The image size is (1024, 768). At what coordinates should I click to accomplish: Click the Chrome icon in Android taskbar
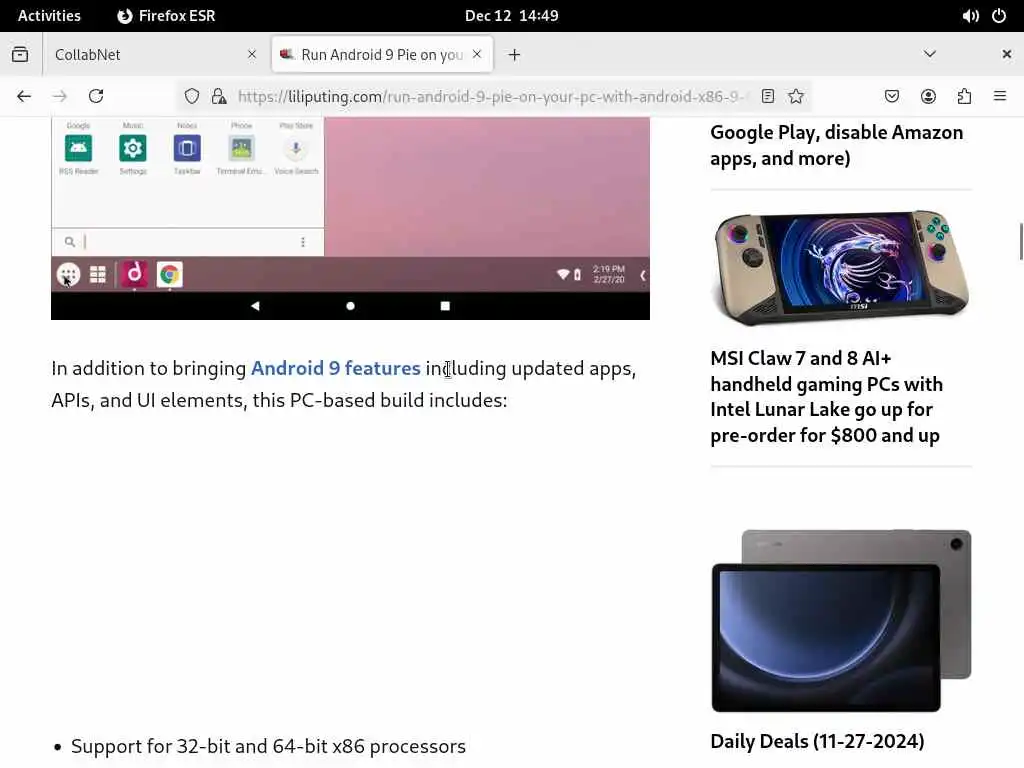170,274
